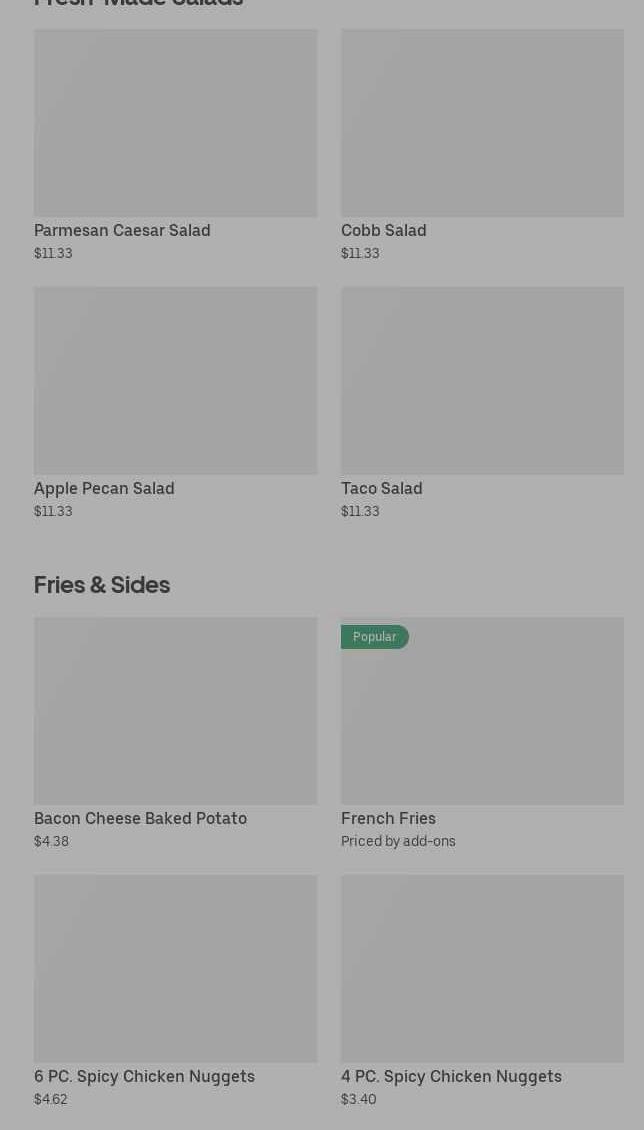Viewport: 644px width, 1130px height.
Task: Select the Apple Pecan Salad image
Action: click(x=175, y=381)
